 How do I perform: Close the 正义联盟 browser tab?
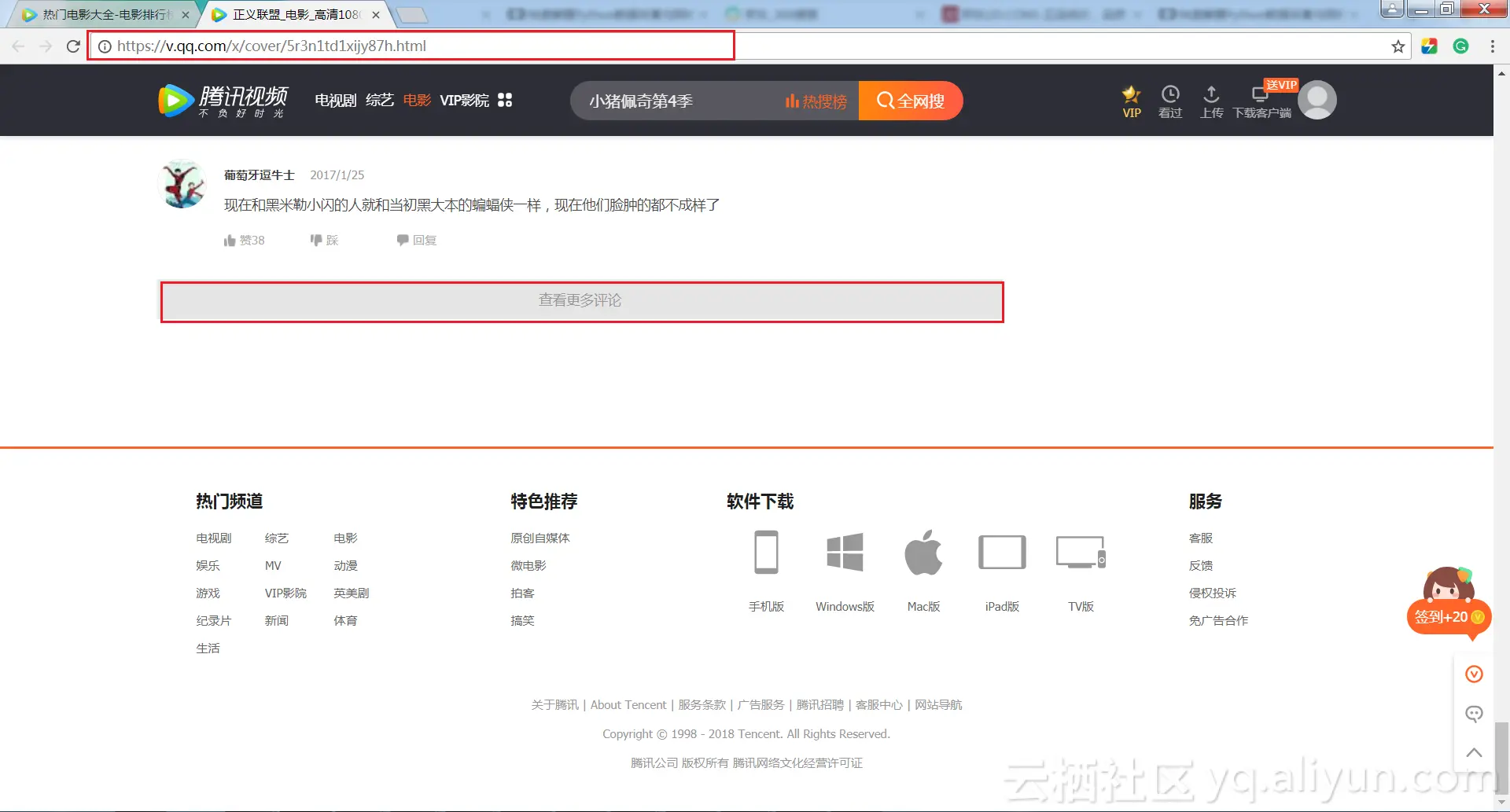376,15
